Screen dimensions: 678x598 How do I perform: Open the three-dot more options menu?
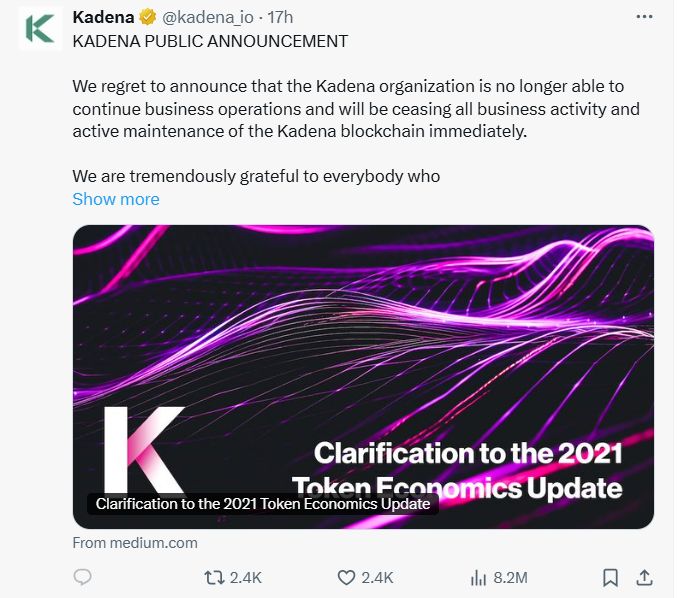click(x=645, y=17)
